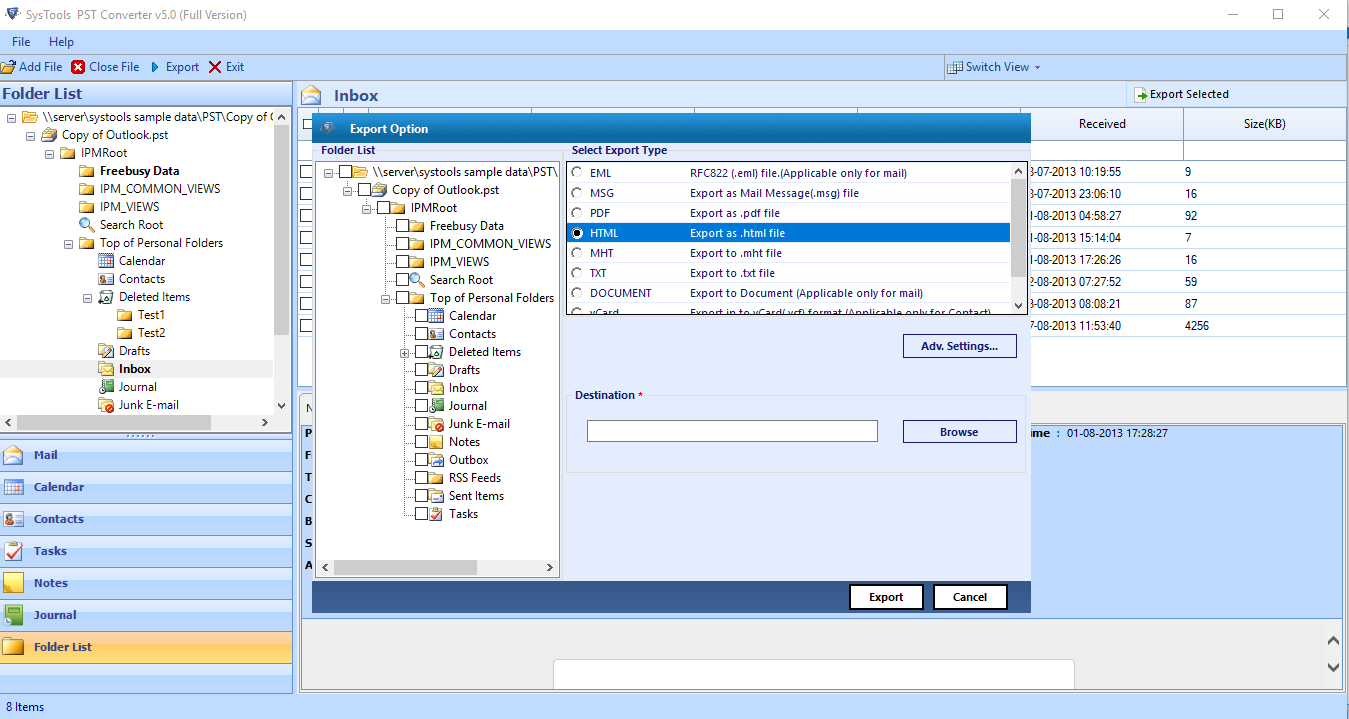The height and width of the screenshot is (719, 1349).
Task: Click the Export Selected icon
Action: (1140, 94)
